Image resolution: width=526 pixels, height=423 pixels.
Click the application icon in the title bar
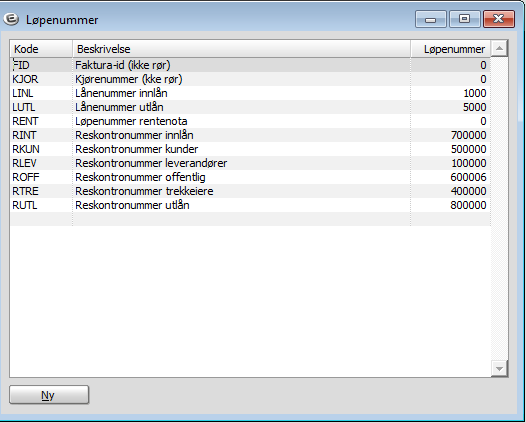11,19
